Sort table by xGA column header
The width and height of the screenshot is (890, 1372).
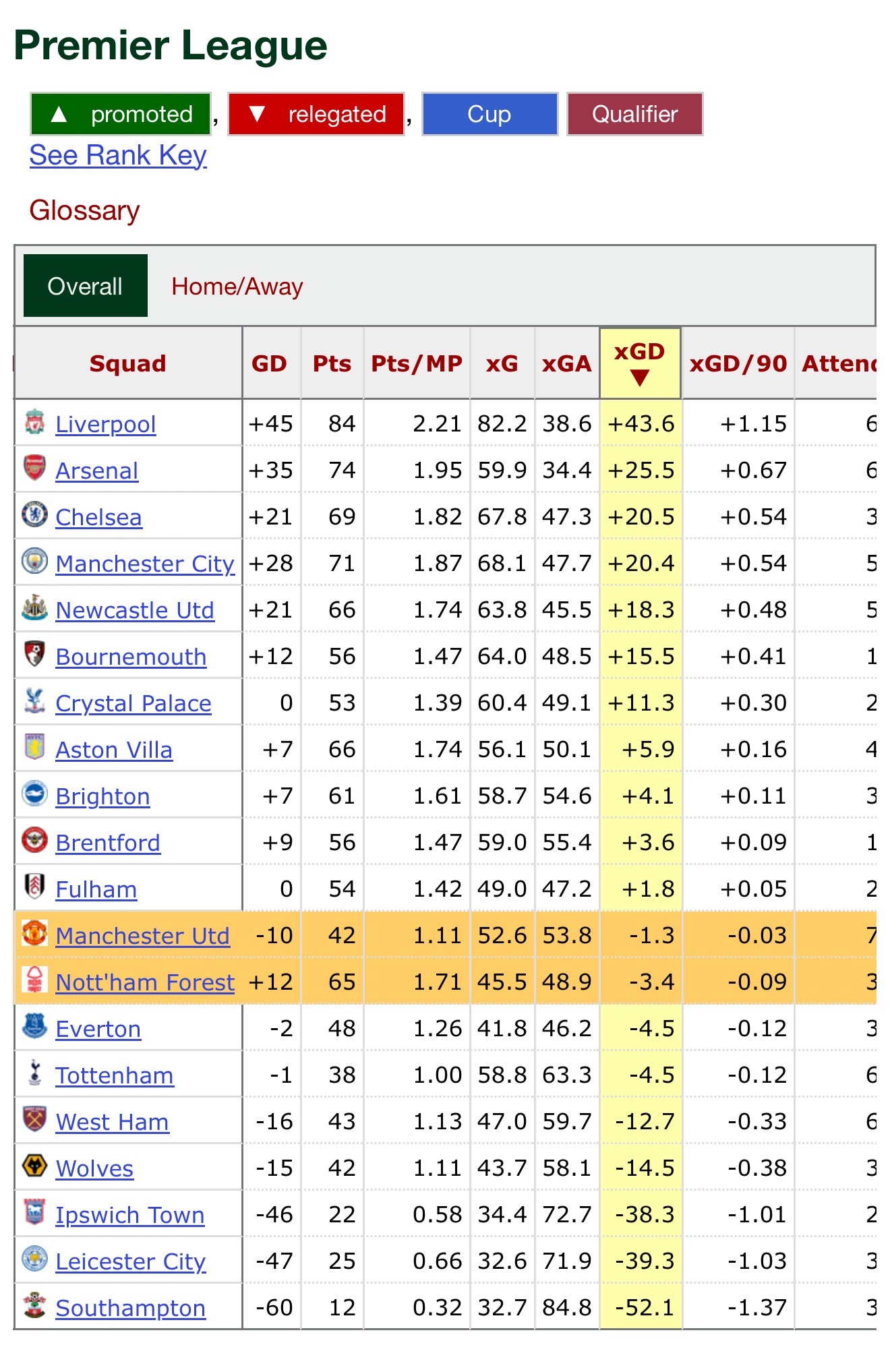566,363
